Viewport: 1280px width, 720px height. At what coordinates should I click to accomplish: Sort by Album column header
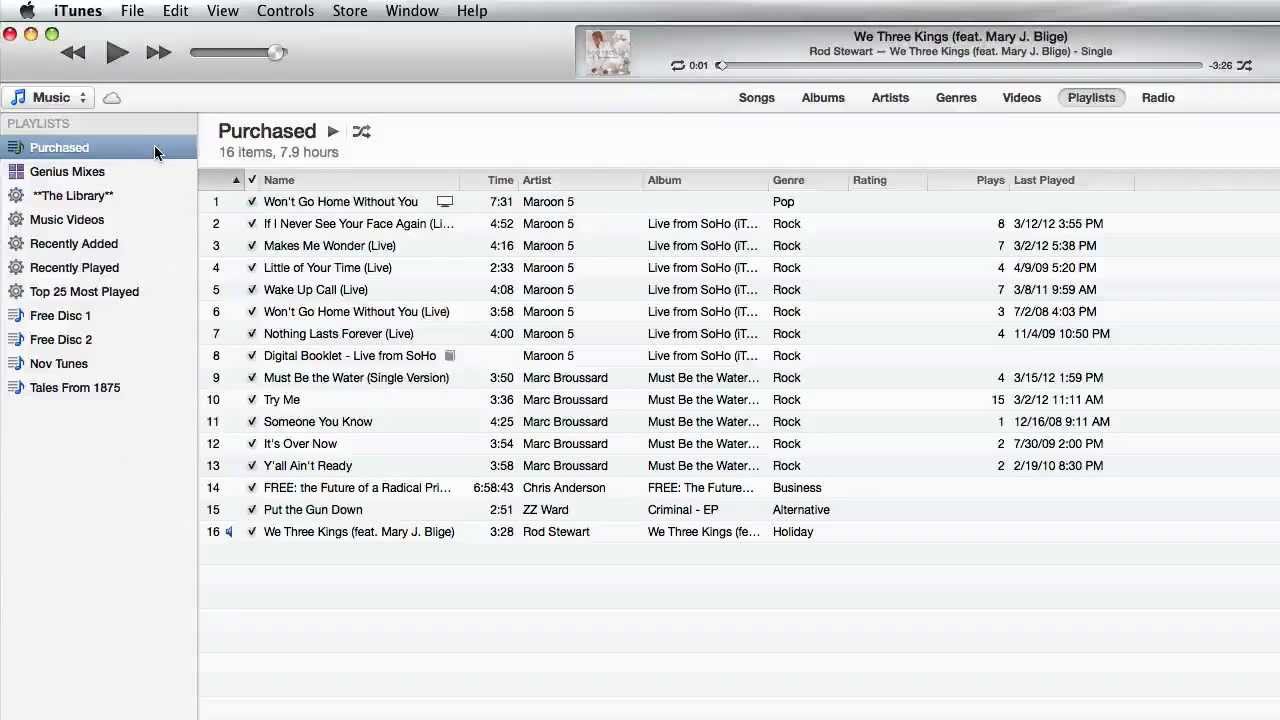[706, 180]
